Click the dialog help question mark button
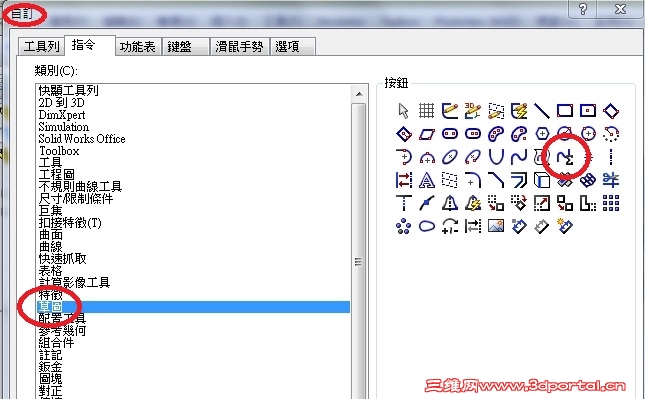 (x=583, y=9)
